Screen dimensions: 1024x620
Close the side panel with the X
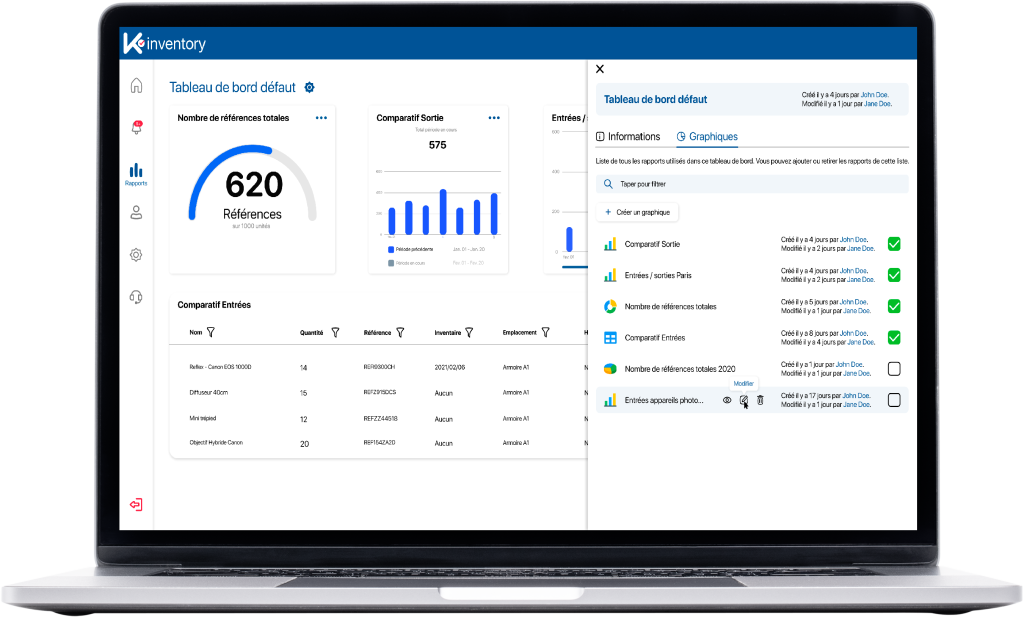click(600, 69)
